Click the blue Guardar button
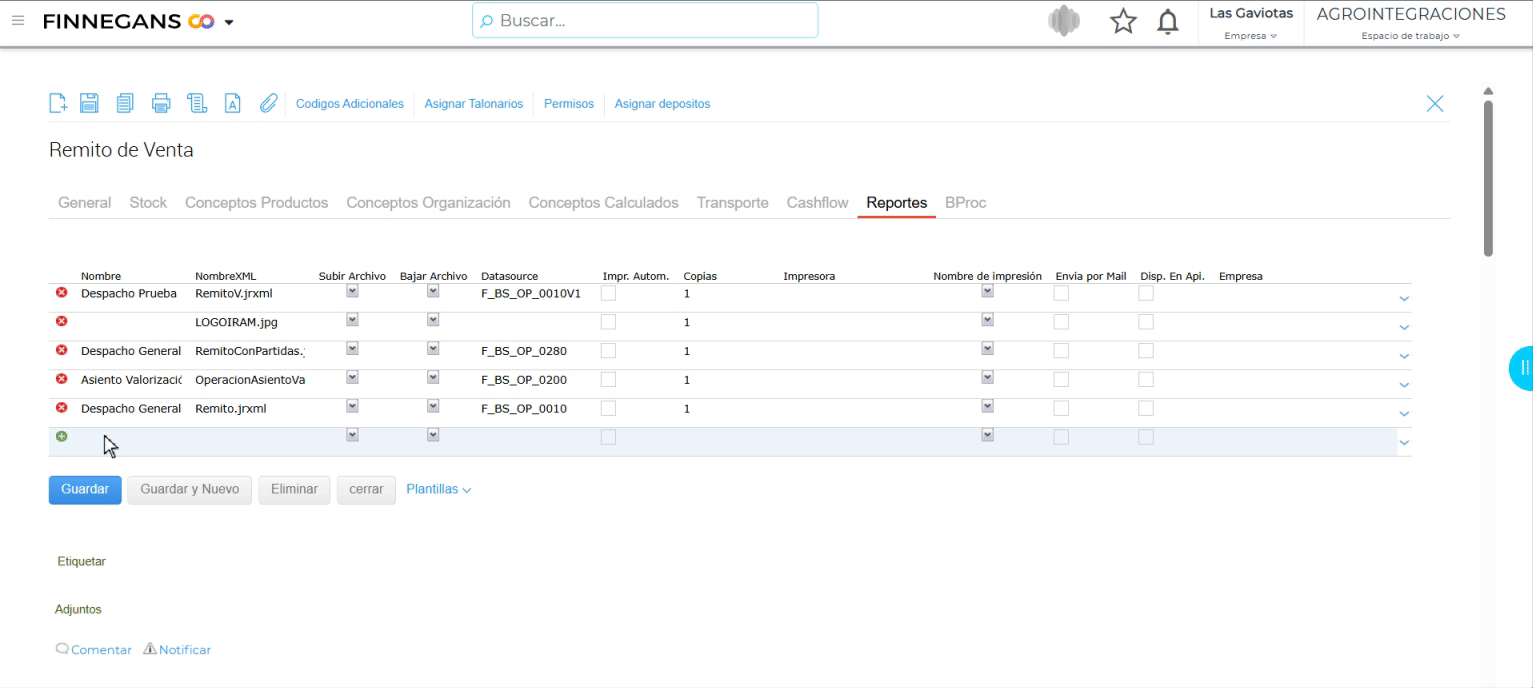 coord(85,490)
